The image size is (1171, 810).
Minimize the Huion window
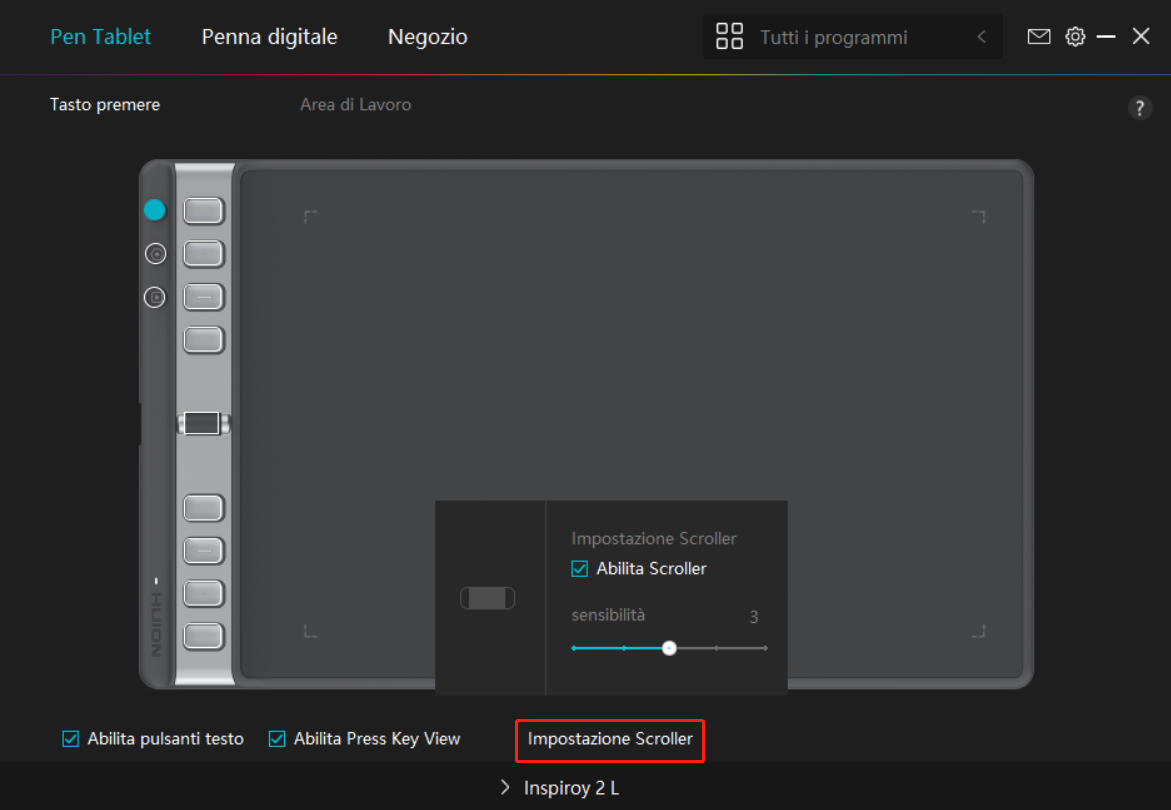(1106, 37)
